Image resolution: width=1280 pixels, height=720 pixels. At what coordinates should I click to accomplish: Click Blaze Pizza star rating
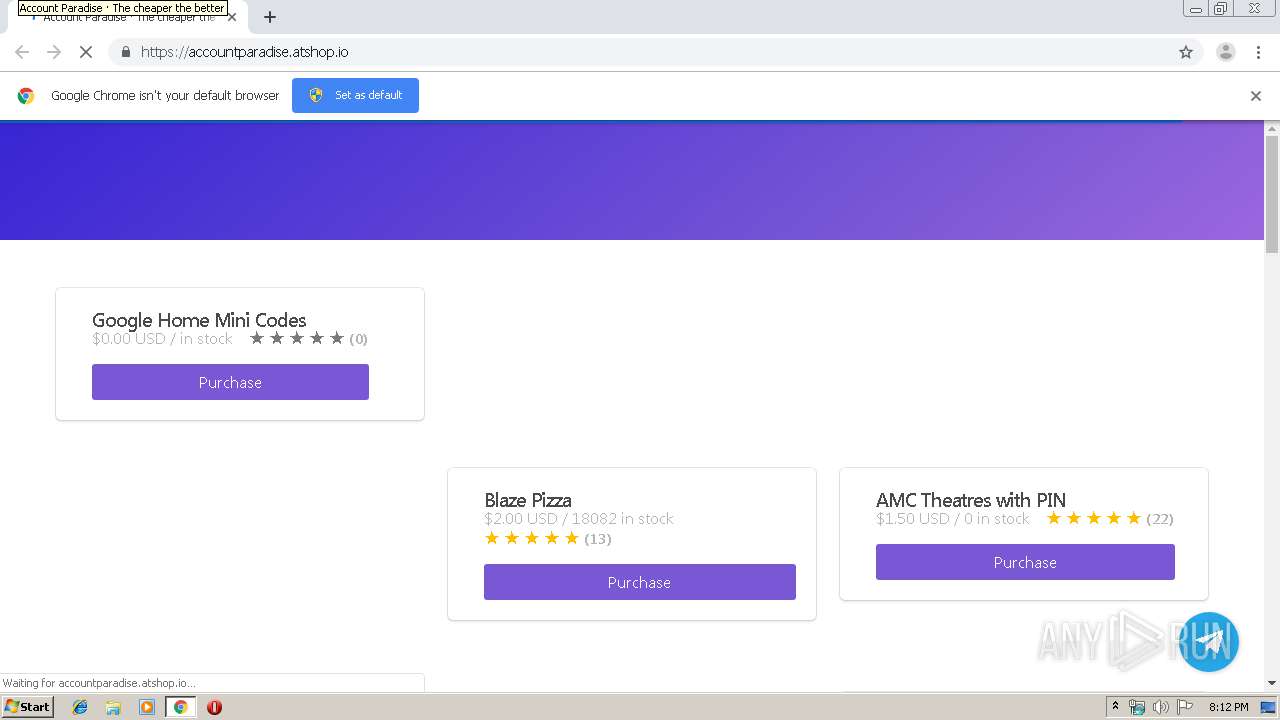[532, 539]
